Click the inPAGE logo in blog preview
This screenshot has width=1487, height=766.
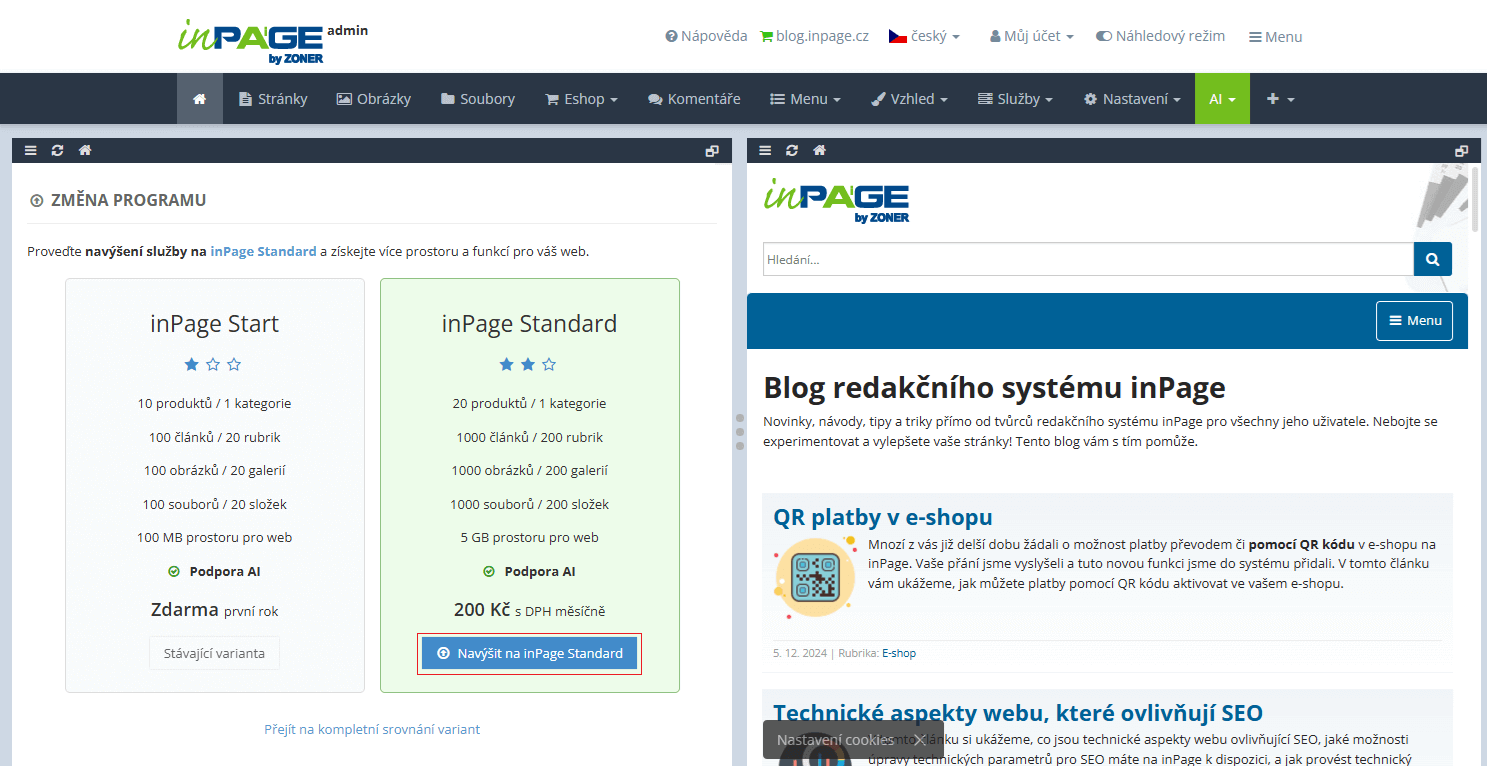pyautogui.click(x=836, y=200)
